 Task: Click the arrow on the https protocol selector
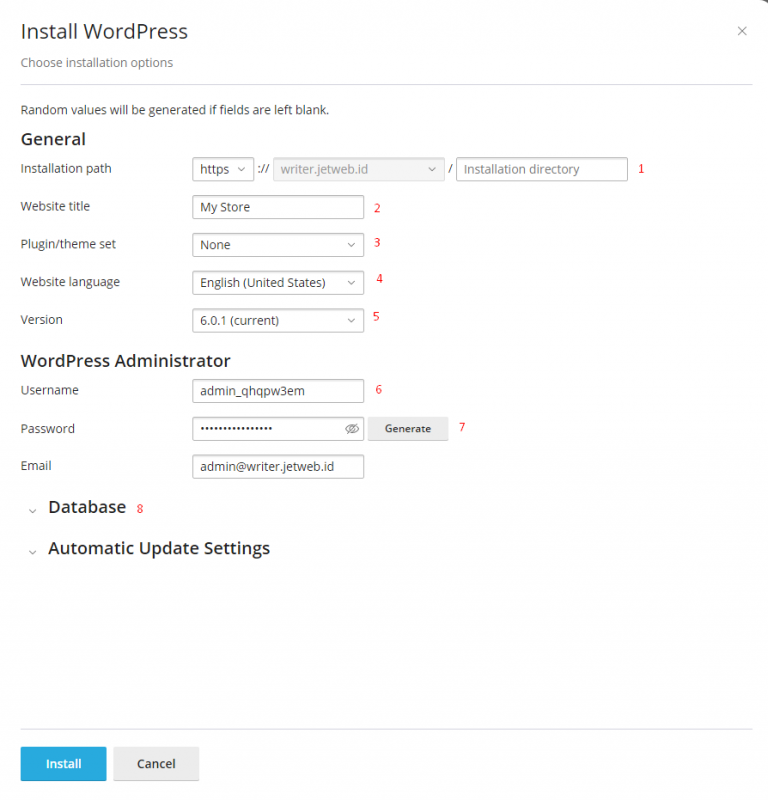tap(243, 169)
